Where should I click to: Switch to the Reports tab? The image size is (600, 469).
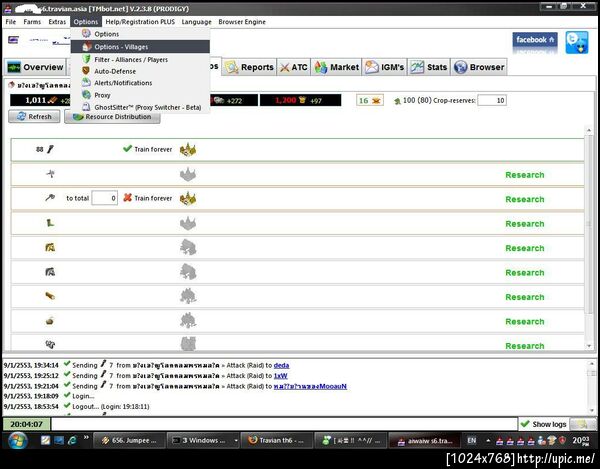[x=249, y=67]
